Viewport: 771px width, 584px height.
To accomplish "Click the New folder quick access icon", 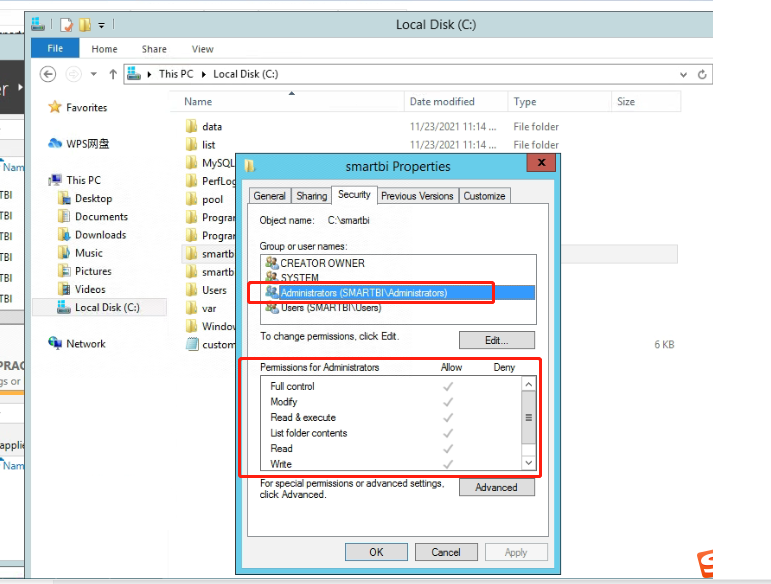I will coord(85,25).
